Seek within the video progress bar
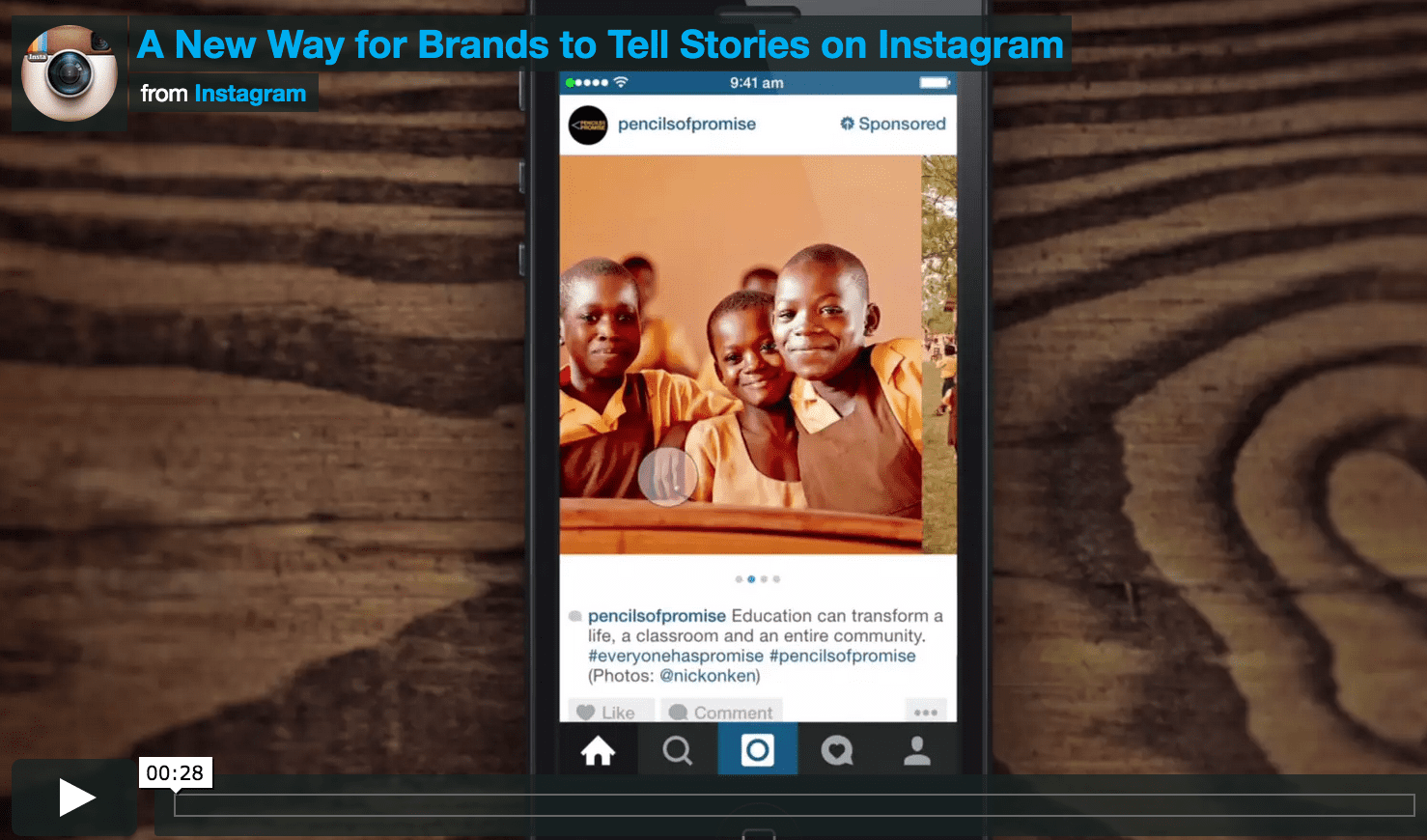The width and height of the screenshot is (1427, 840). pos(794,805)
